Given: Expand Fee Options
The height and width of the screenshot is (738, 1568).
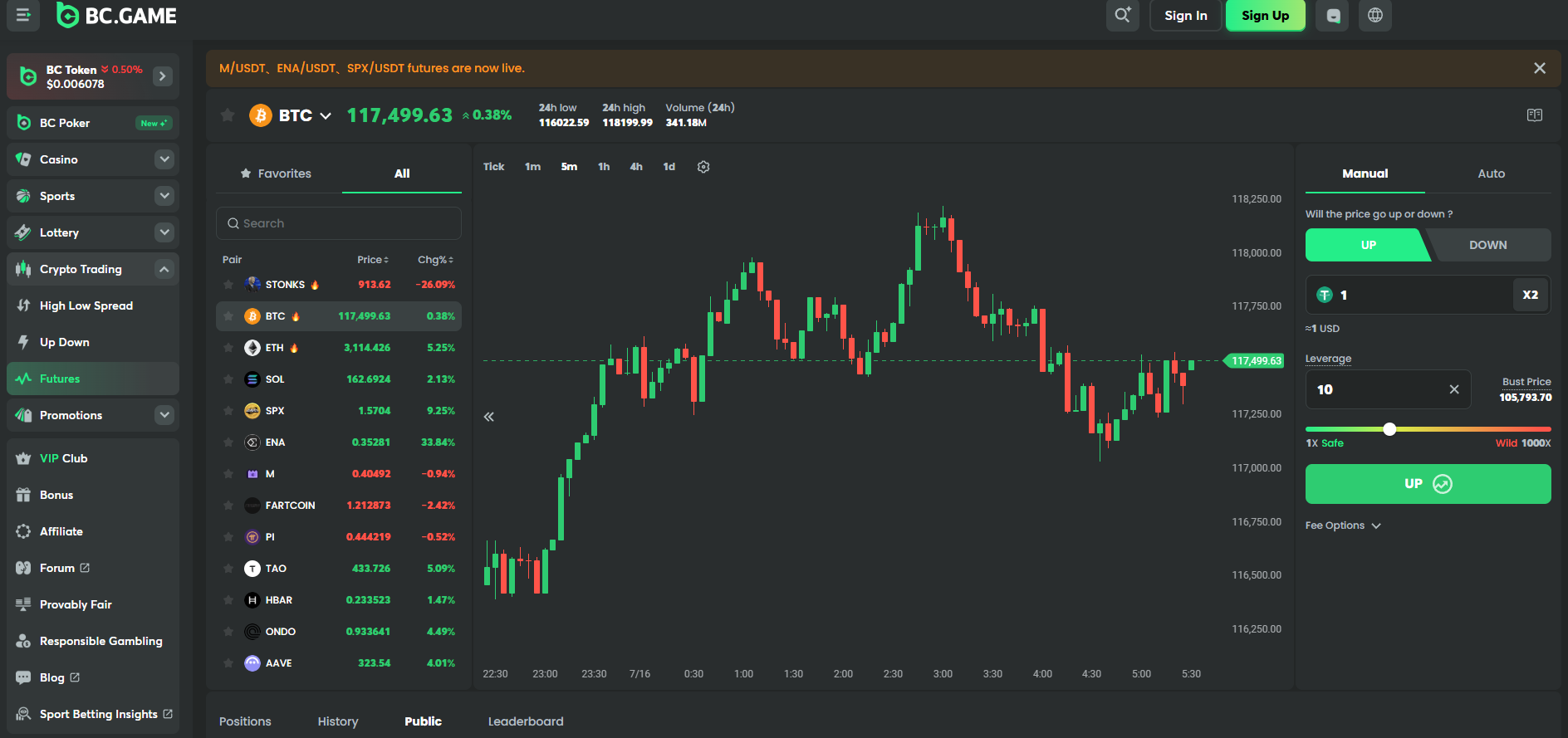Looking at the screenshot, I should pyautogui.click(x=1343, y=525).
